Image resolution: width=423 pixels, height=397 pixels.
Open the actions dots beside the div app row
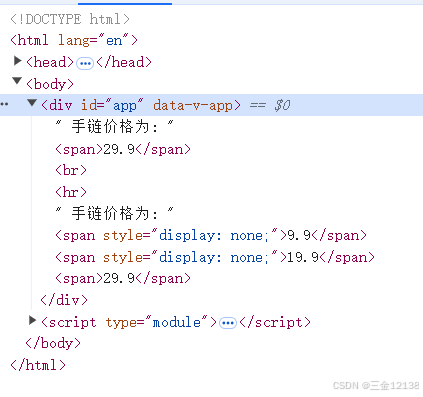[4, 104]
